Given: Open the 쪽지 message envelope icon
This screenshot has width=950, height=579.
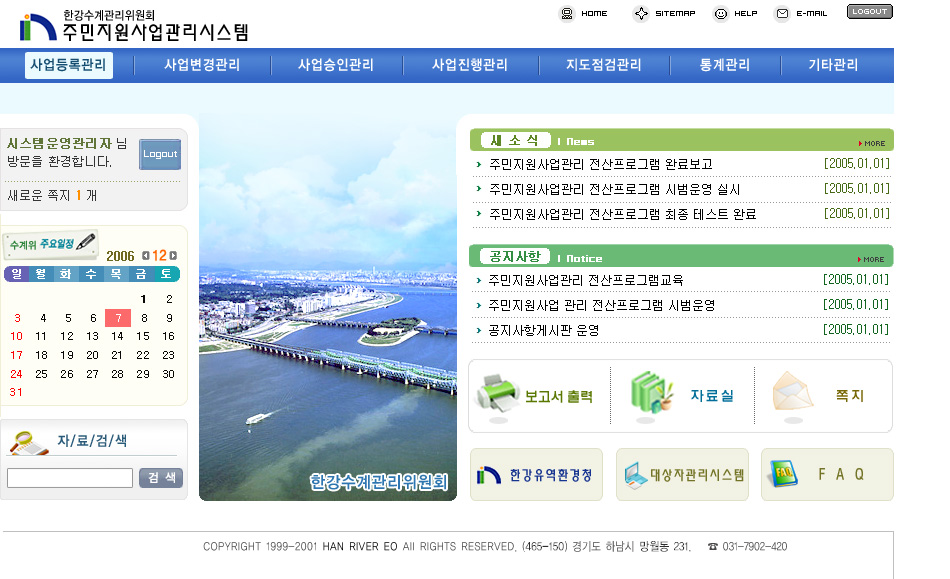Looking at the screenshot, I should [x=795, y=393].
